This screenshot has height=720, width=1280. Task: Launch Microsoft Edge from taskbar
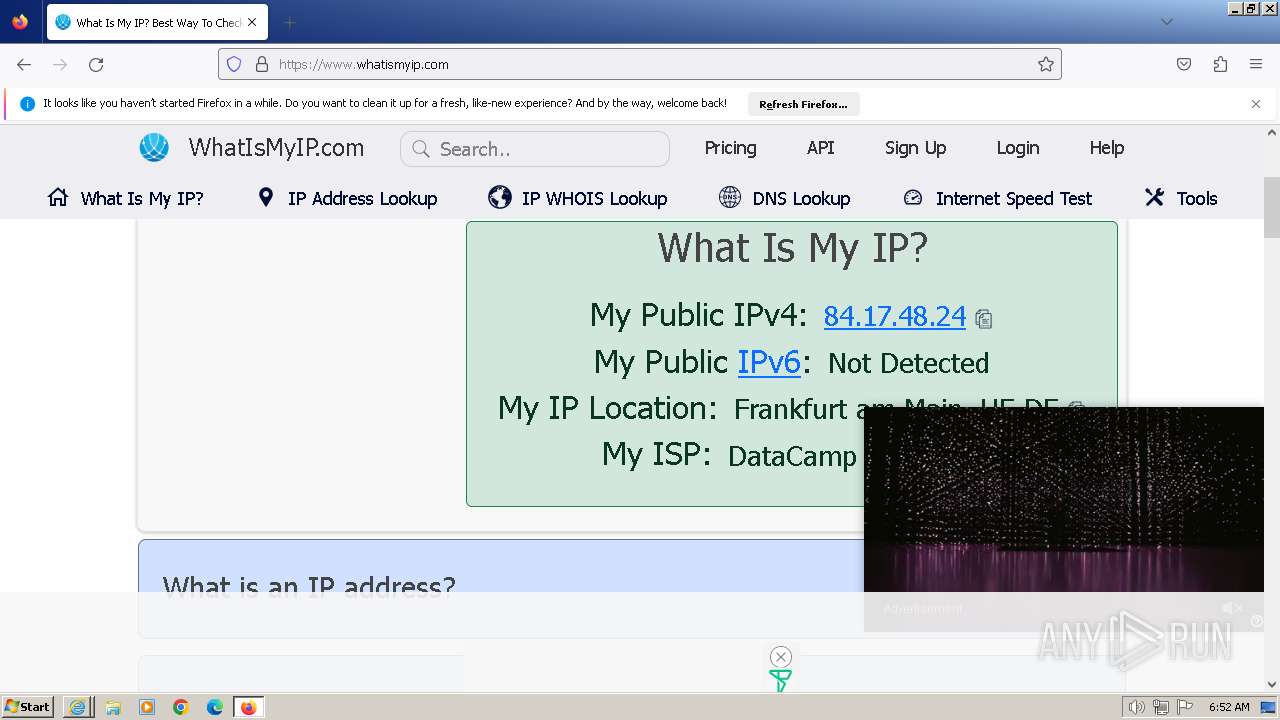(215, 707)
